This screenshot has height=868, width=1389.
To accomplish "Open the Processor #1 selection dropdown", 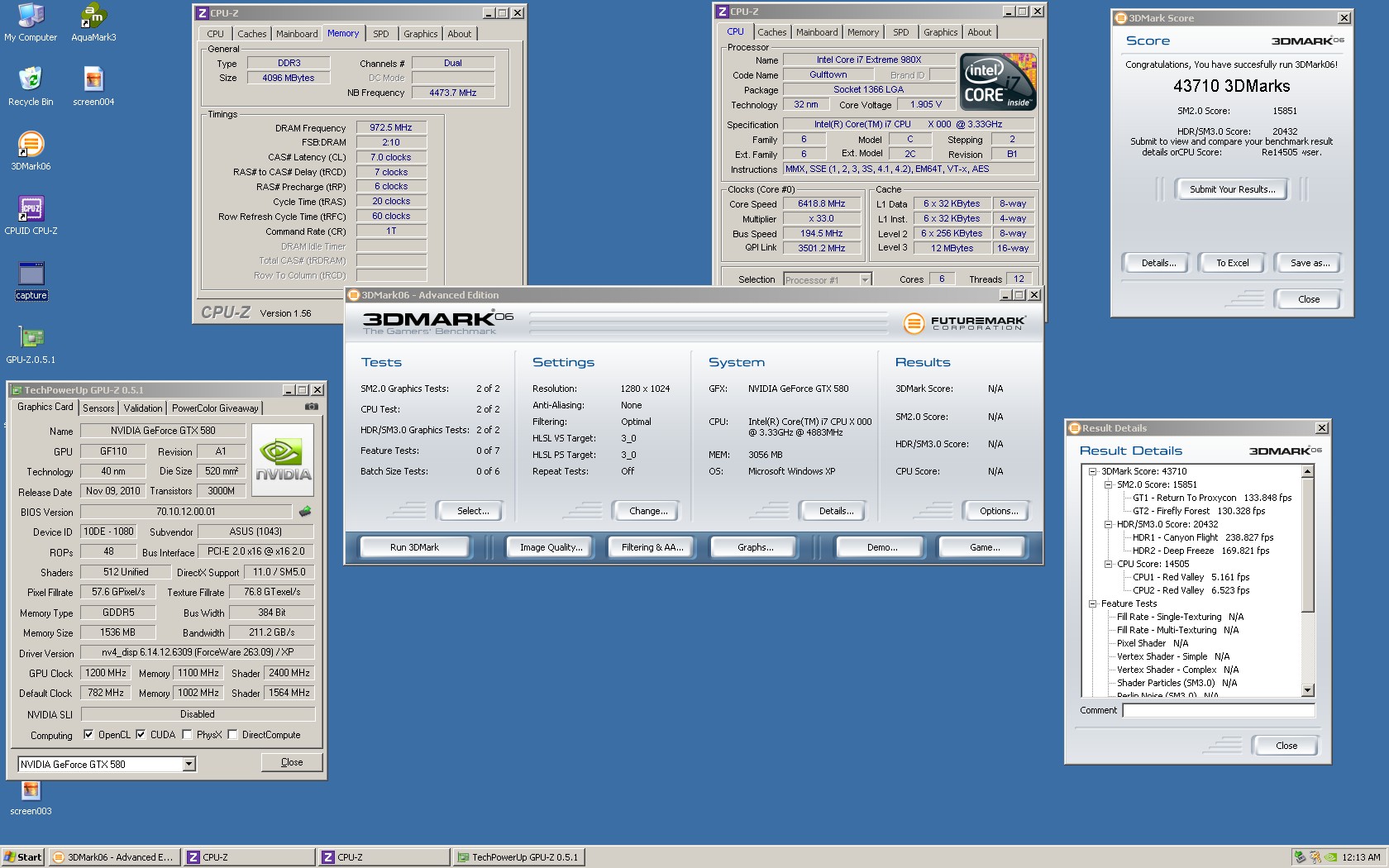I will point(865,280).
